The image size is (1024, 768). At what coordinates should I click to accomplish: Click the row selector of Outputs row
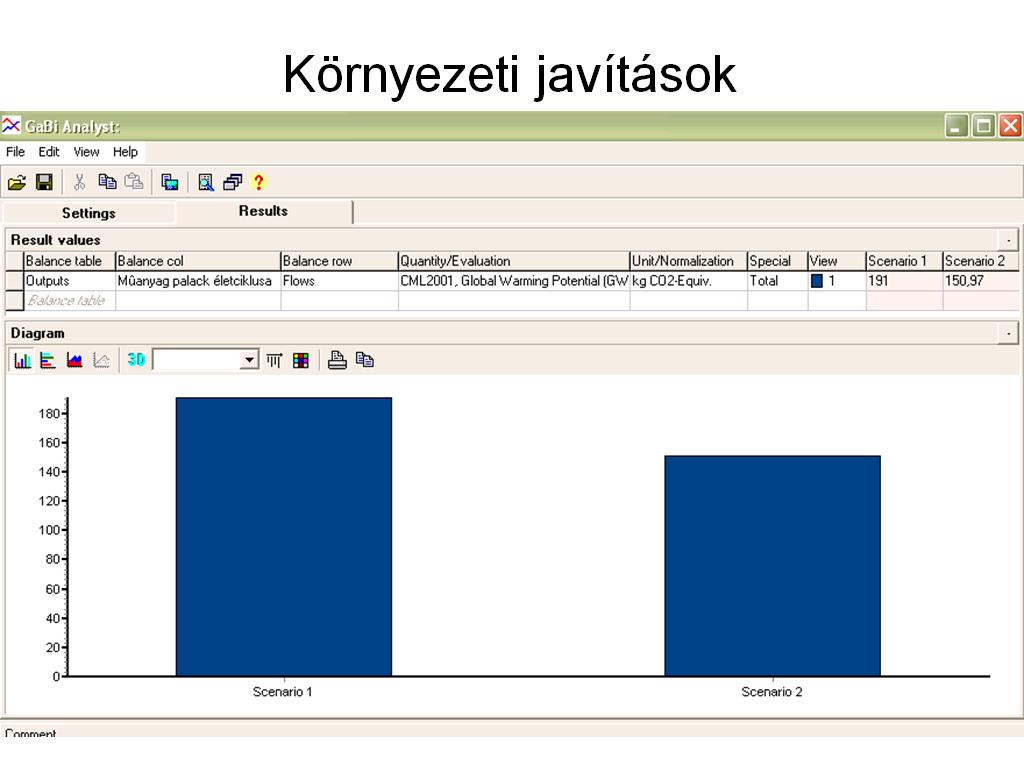[x=14, y=281]
